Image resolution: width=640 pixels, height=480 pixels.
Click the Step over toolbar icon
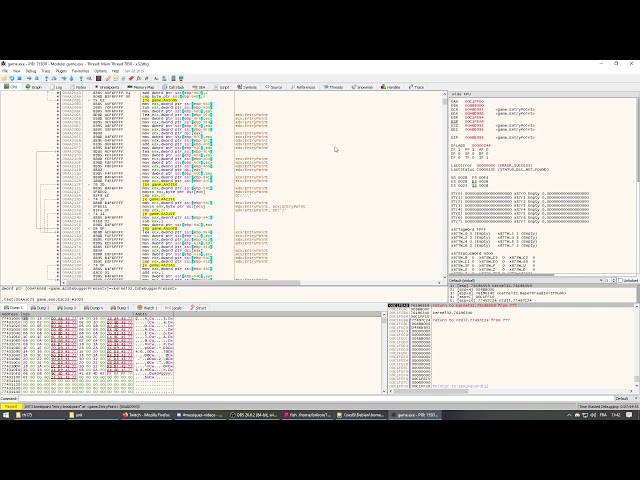click(x=54, y=78)
